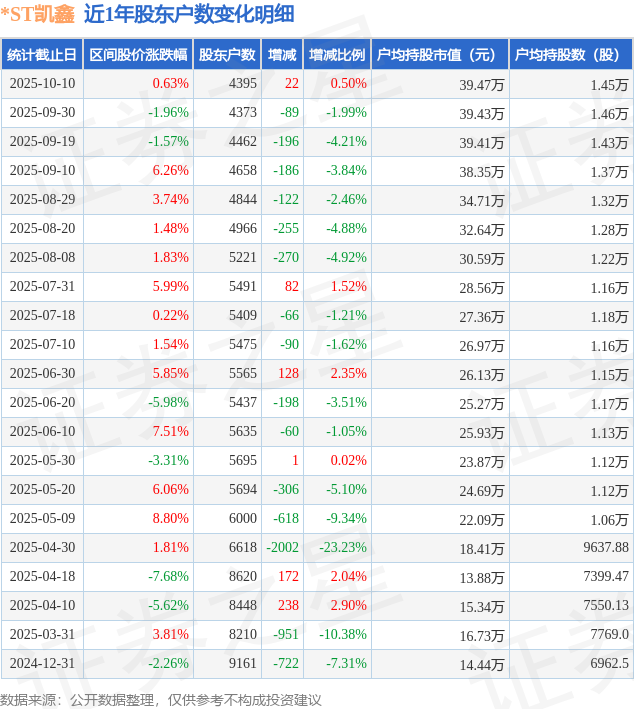Click the 股东户数 column header
This screenshot has width=634, height=709.
click(x=228, y=55)
